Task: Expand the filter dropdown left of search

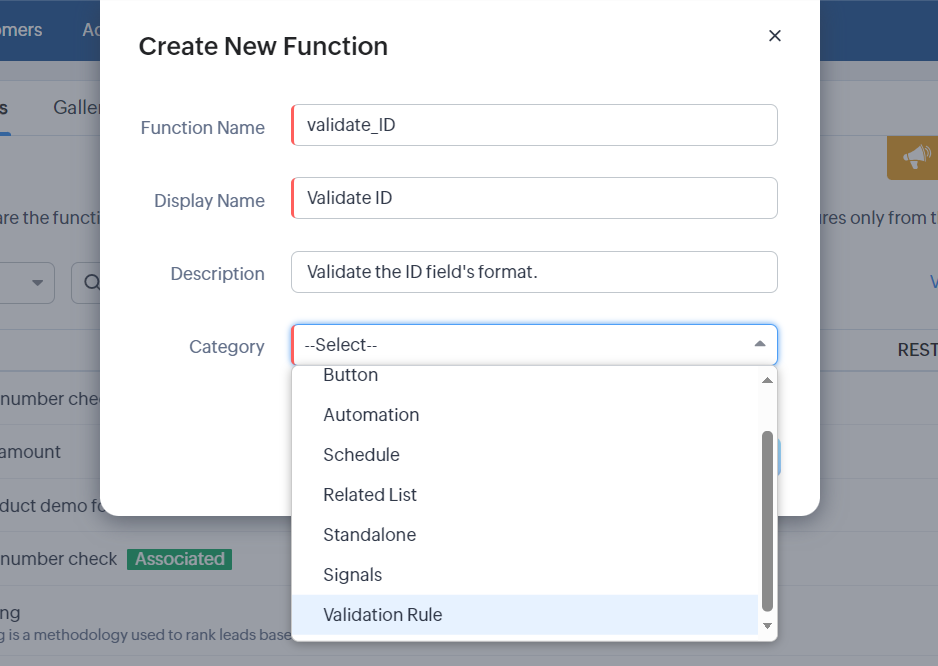Action: [x=38, y=283]
